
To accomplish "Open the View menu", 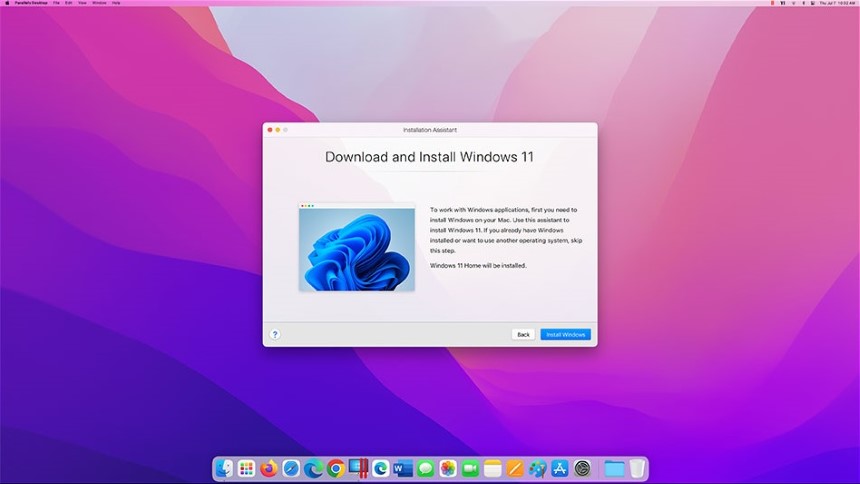I will click(x=82, y=3).
